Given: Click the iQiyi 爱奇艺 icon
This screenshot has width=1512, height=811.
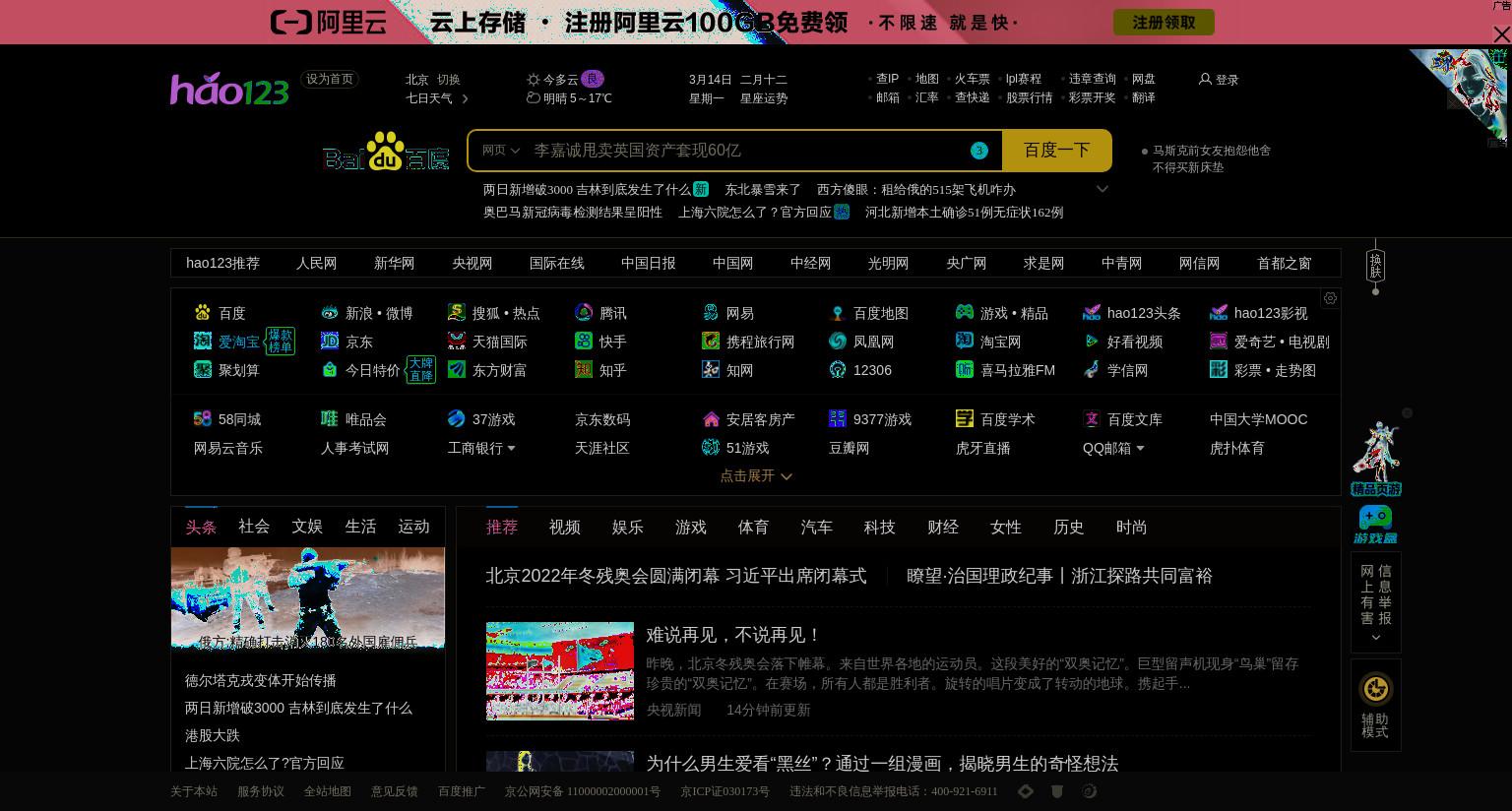Looking at the screenshot, I should [1219, 342].
